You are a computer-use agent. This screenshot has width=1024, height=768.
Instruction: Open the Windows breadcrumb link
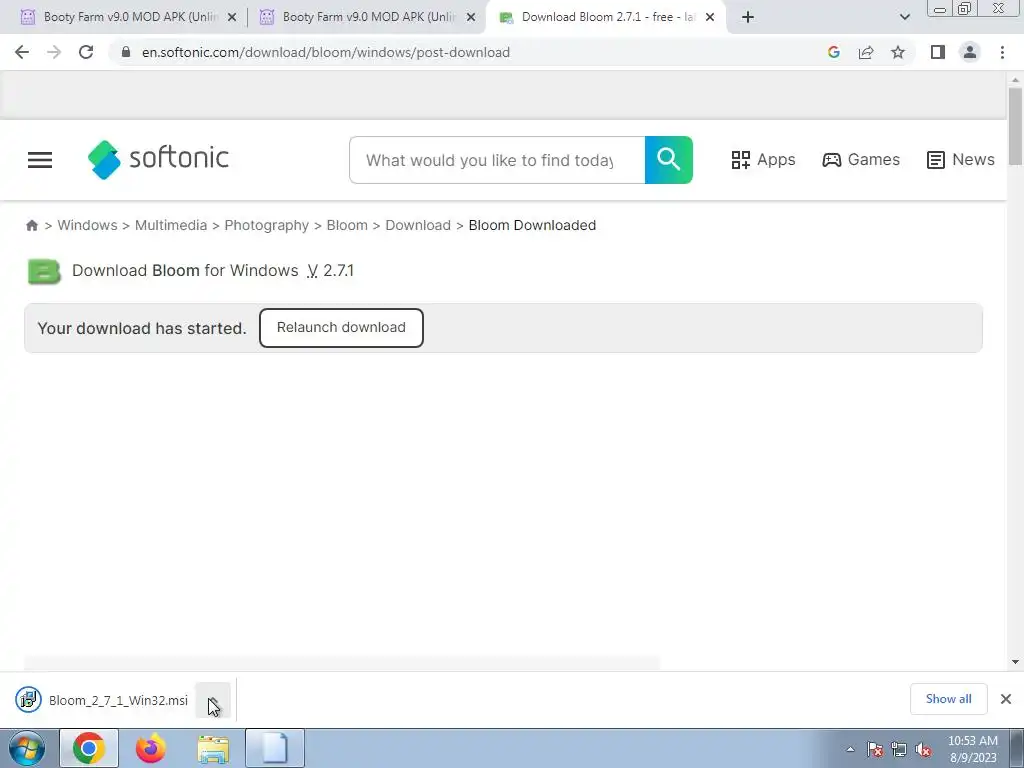click(88, 225)
